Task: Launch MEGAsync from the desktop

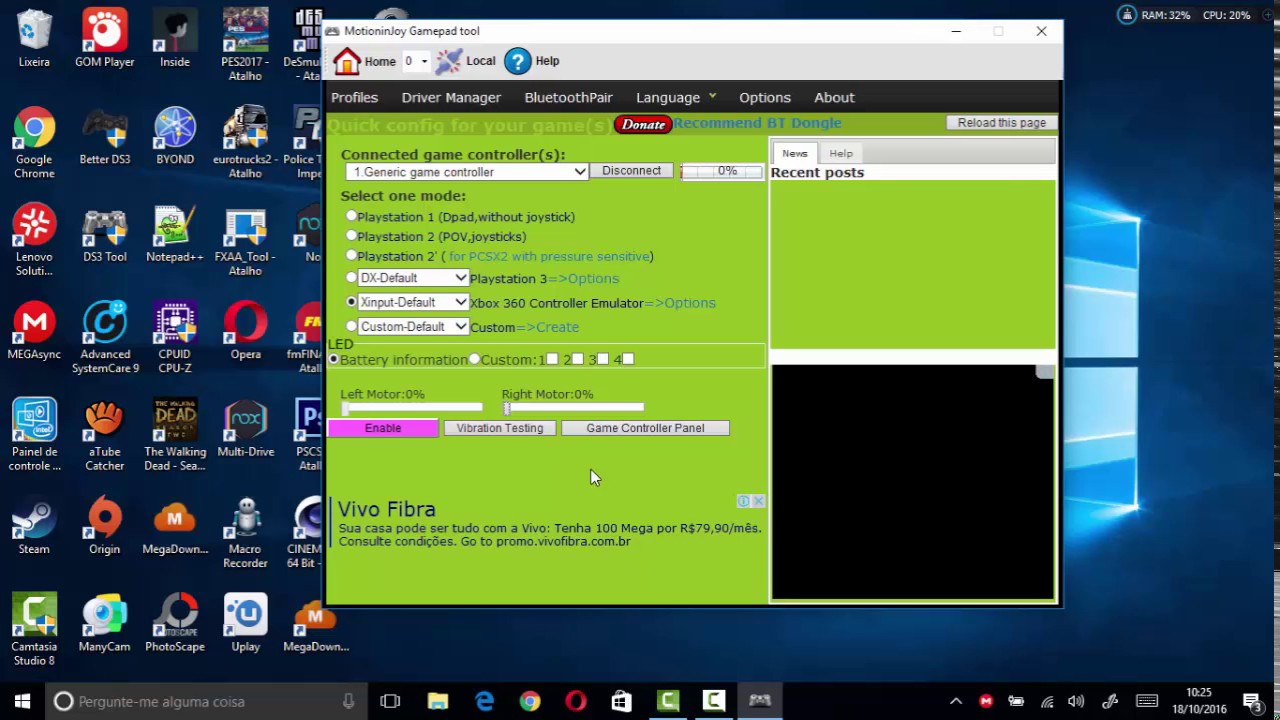Action: click(34, 331)
